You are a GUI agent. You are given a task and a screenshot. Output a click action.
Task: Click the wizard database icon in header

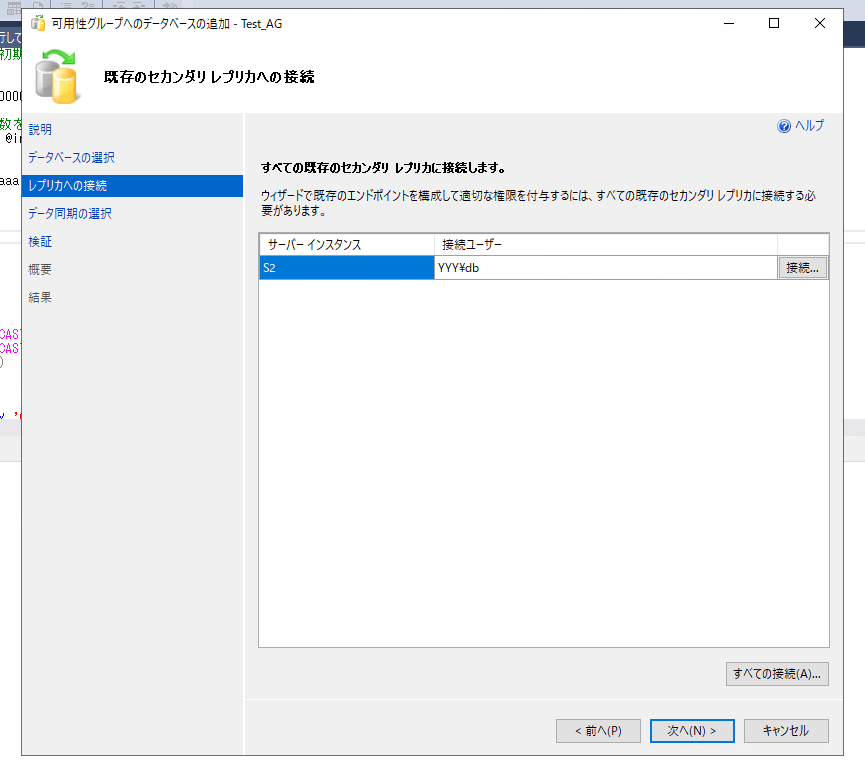57,77
